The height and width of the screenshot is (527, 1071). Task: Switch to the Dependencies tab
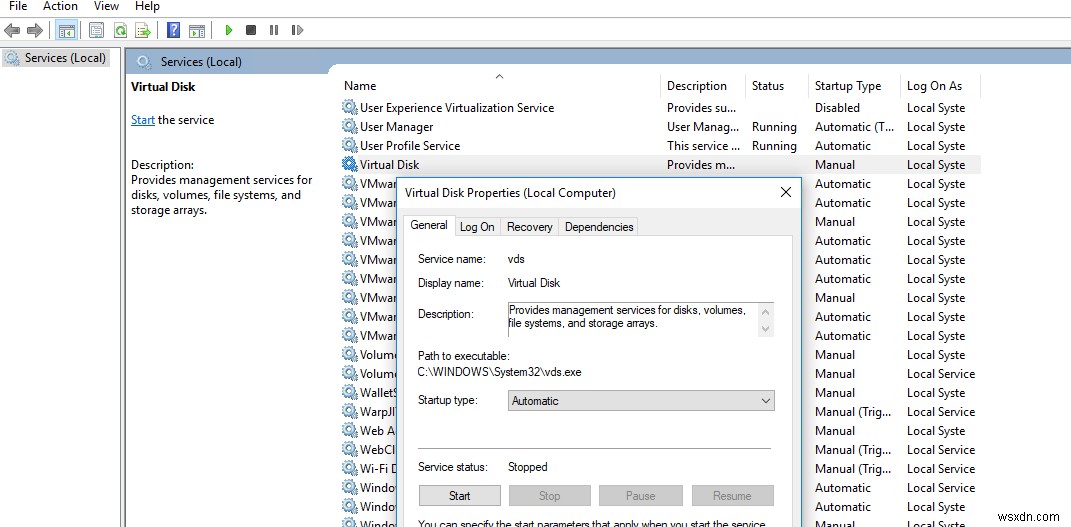tap(599, 227)
